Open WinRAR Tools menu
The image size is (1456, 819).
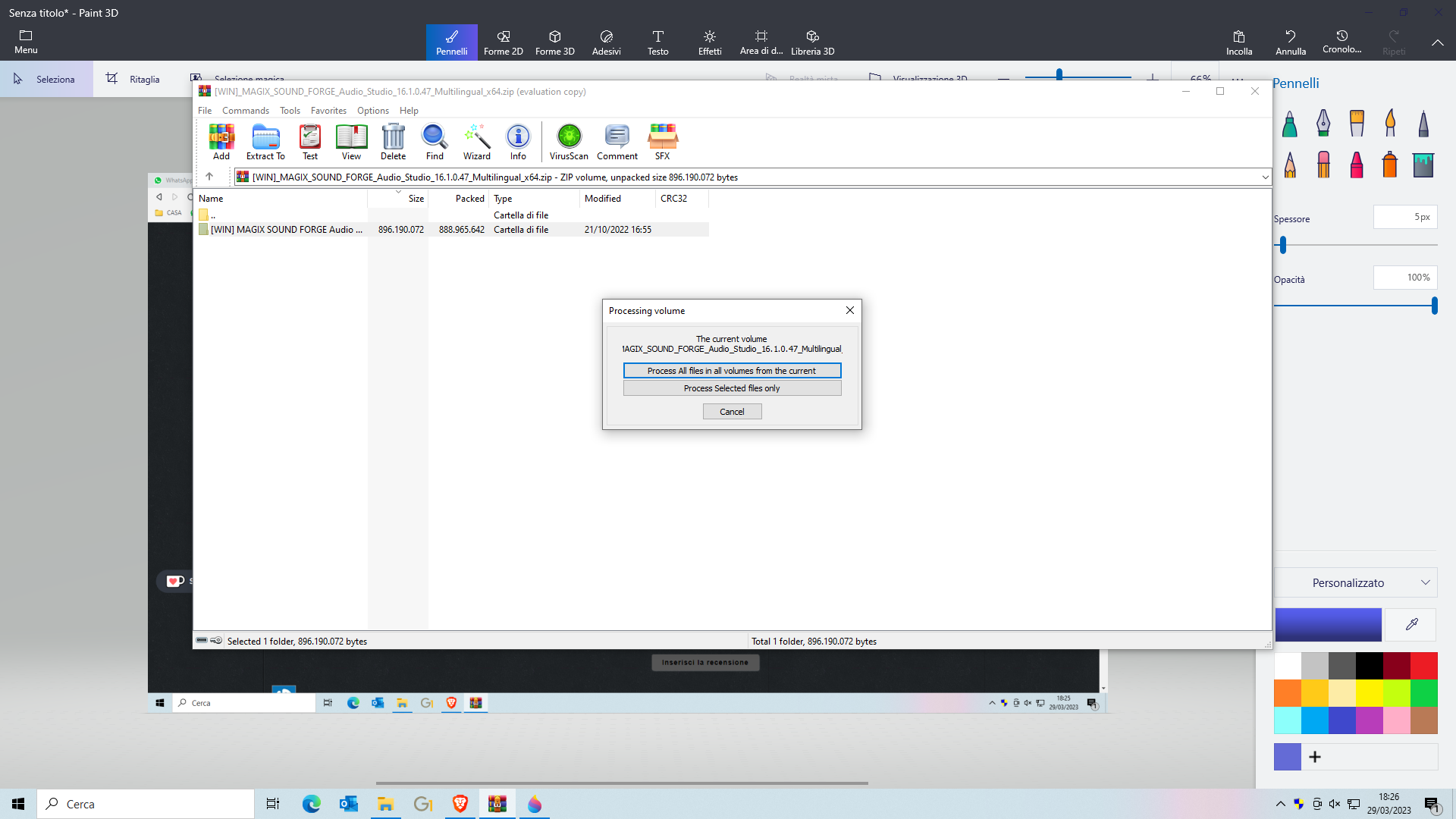[x=290, y=111]
